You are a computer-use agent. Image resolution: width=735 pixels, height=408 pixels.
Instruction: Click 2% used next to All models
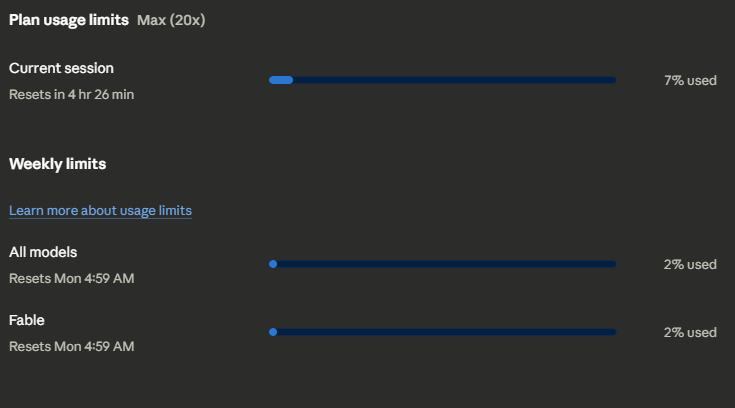(690, 264)
